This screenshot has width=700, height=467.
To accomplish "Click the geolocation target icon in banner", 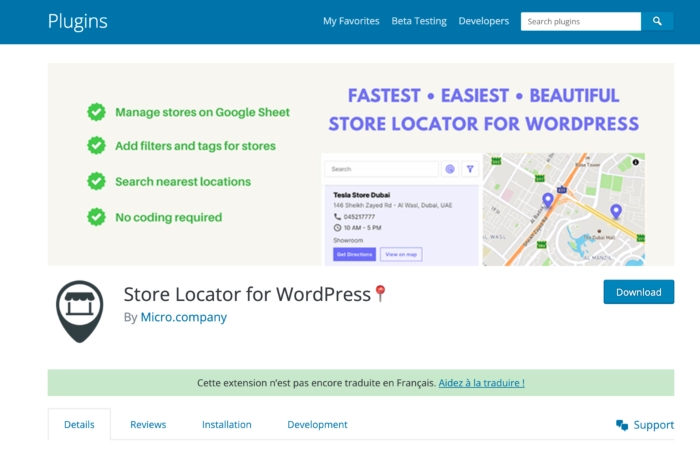I will pos(450,169).
